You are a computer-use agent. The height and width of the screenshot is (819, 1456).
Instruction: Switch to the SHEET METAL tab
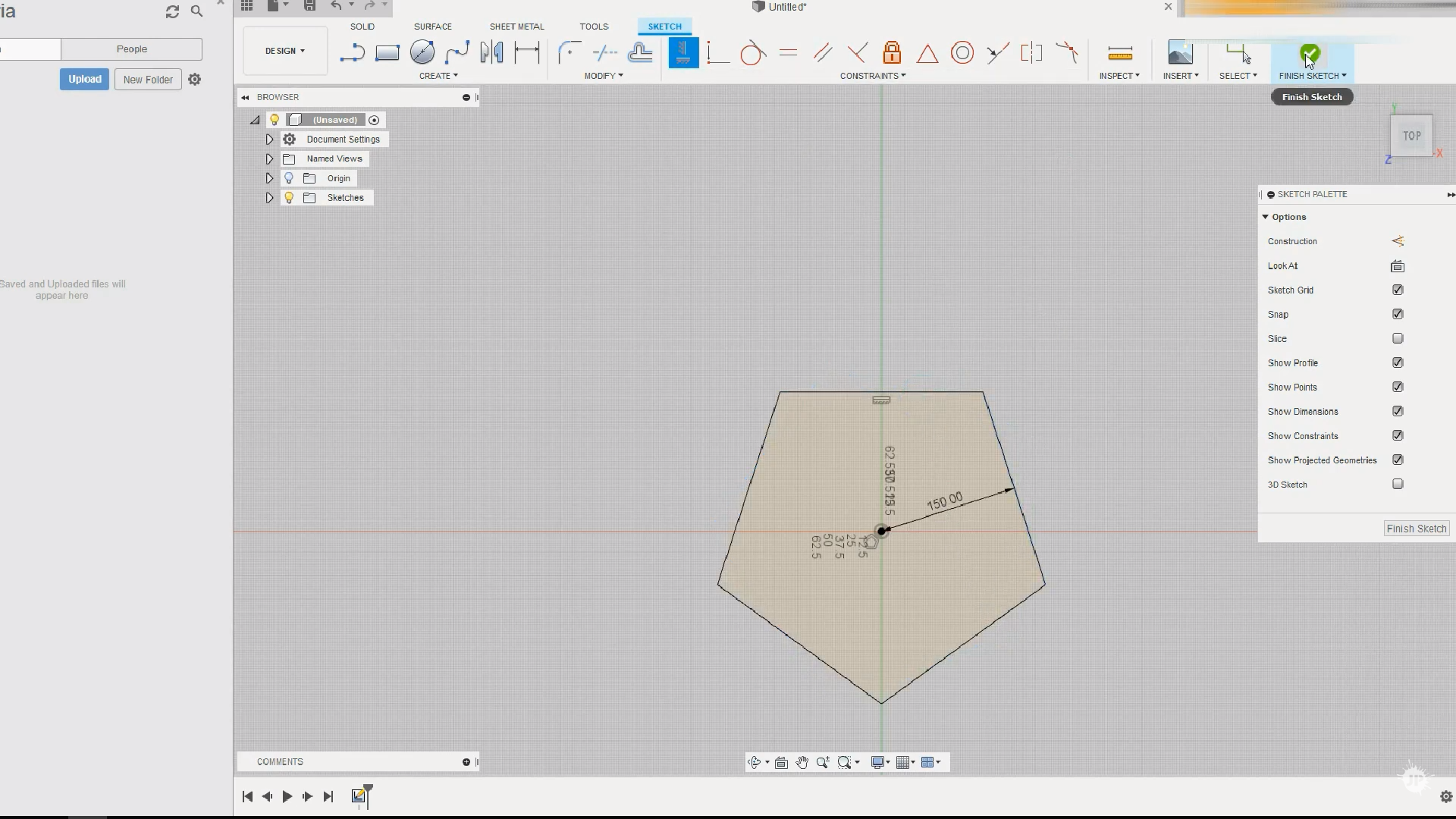[516, 27]
